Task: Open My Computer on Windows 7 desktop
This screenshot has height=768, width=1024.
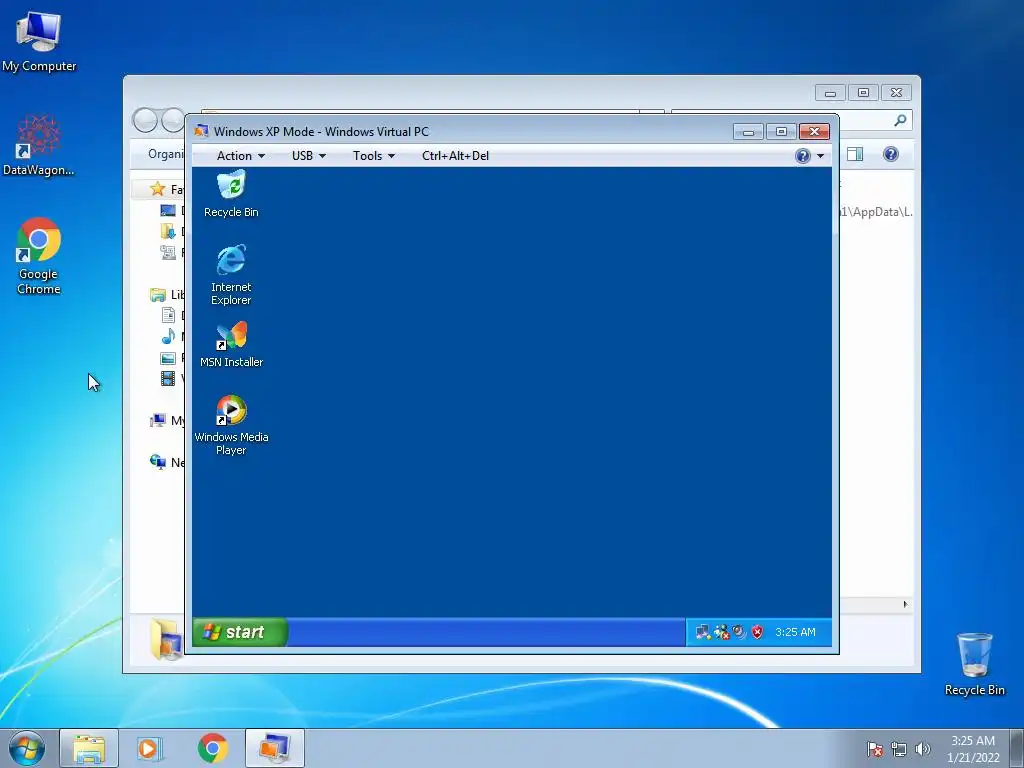Action: (x=39, y=41)
